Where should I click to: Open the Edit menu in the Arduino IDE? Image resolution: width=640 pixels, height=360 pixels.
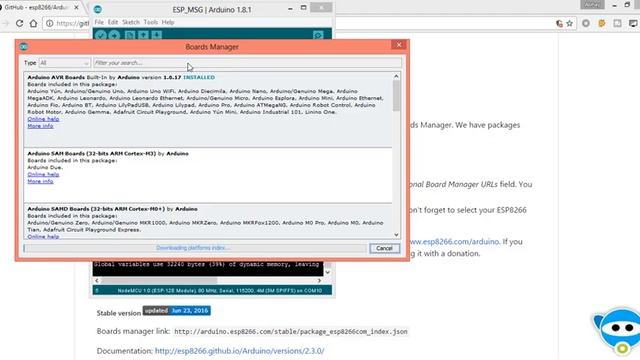point(113,22)
